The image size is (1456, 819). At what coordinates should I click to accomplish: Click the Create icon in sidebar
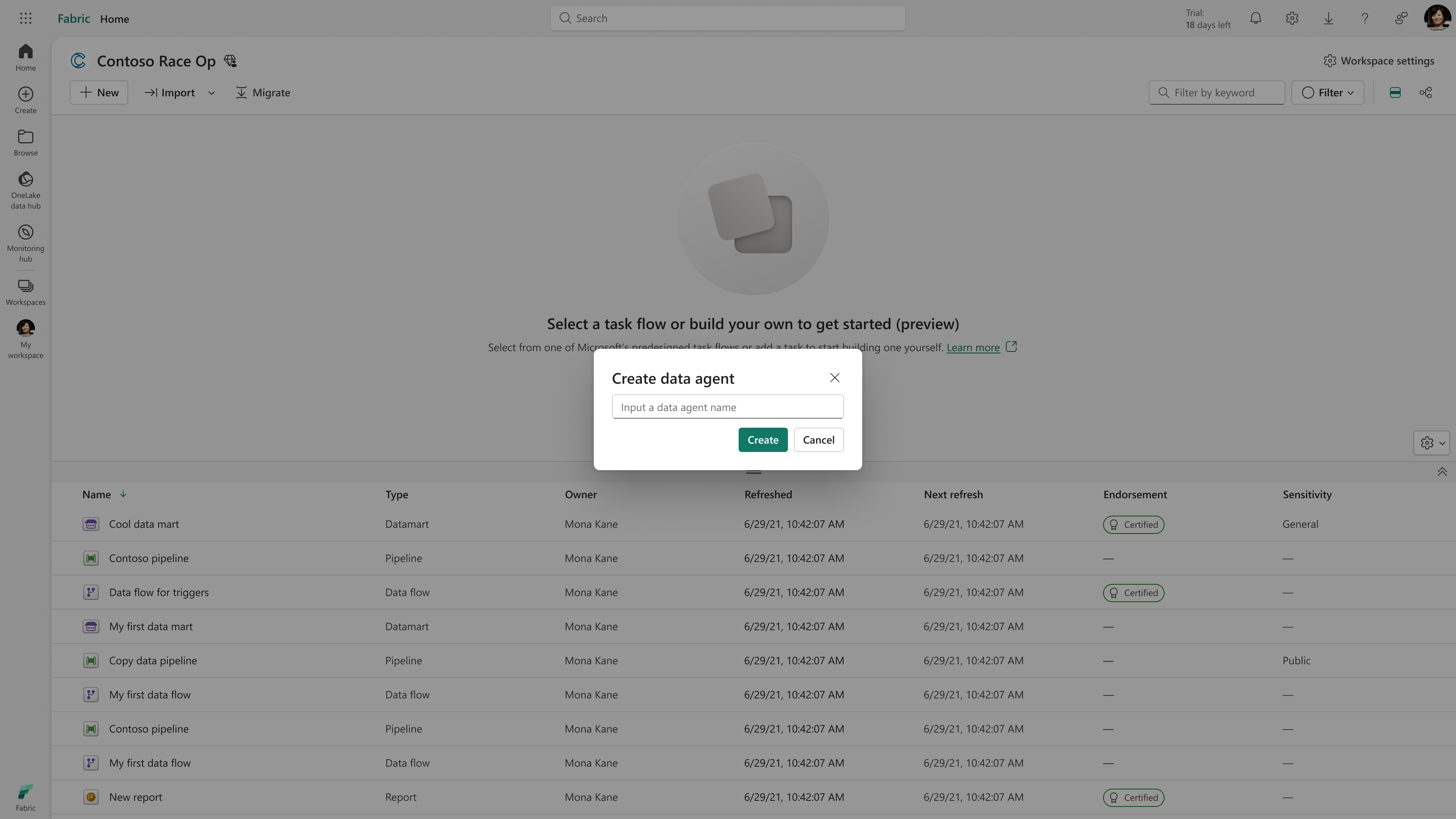[x=25, y=99]
